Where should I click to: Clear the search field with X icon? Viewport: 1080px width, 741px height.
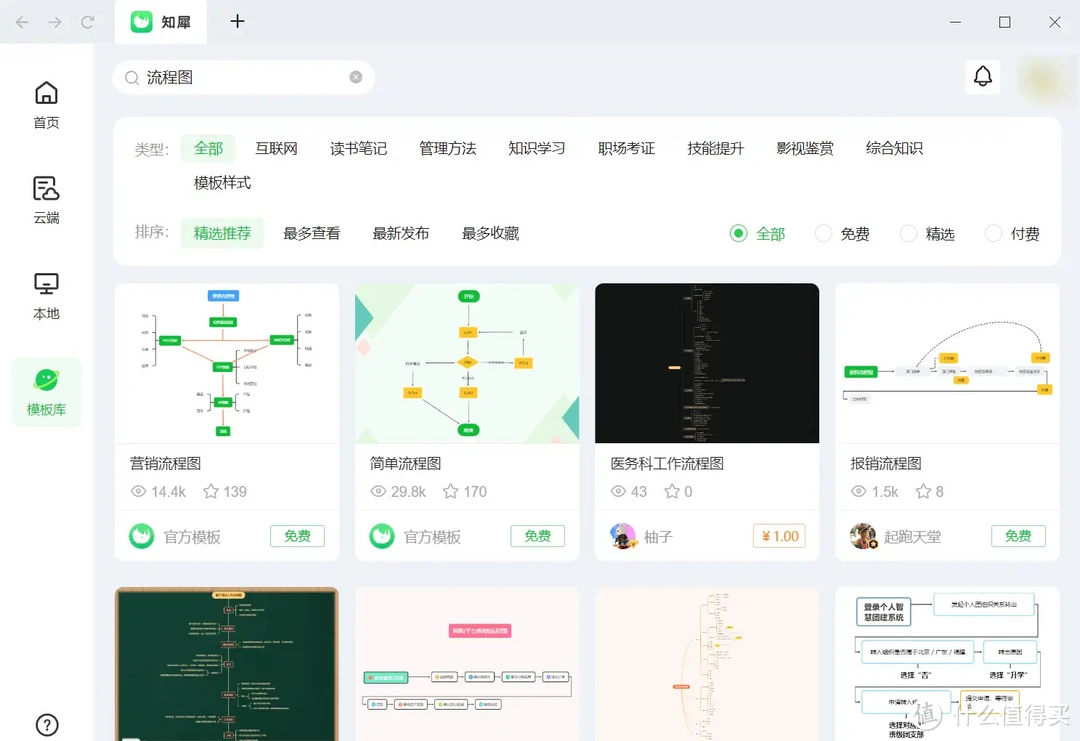(x=355, y=77)
